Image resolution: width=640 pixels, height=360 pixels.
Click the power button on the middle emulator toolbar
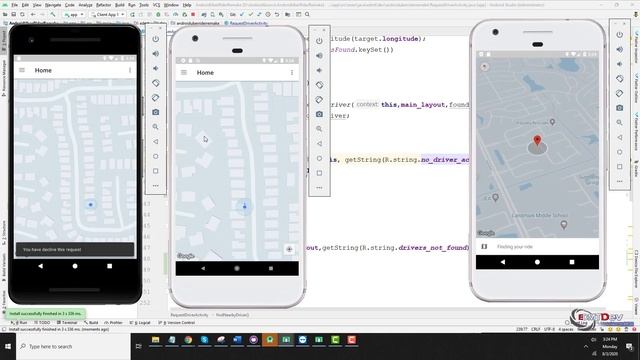click(x=319, y=41)
